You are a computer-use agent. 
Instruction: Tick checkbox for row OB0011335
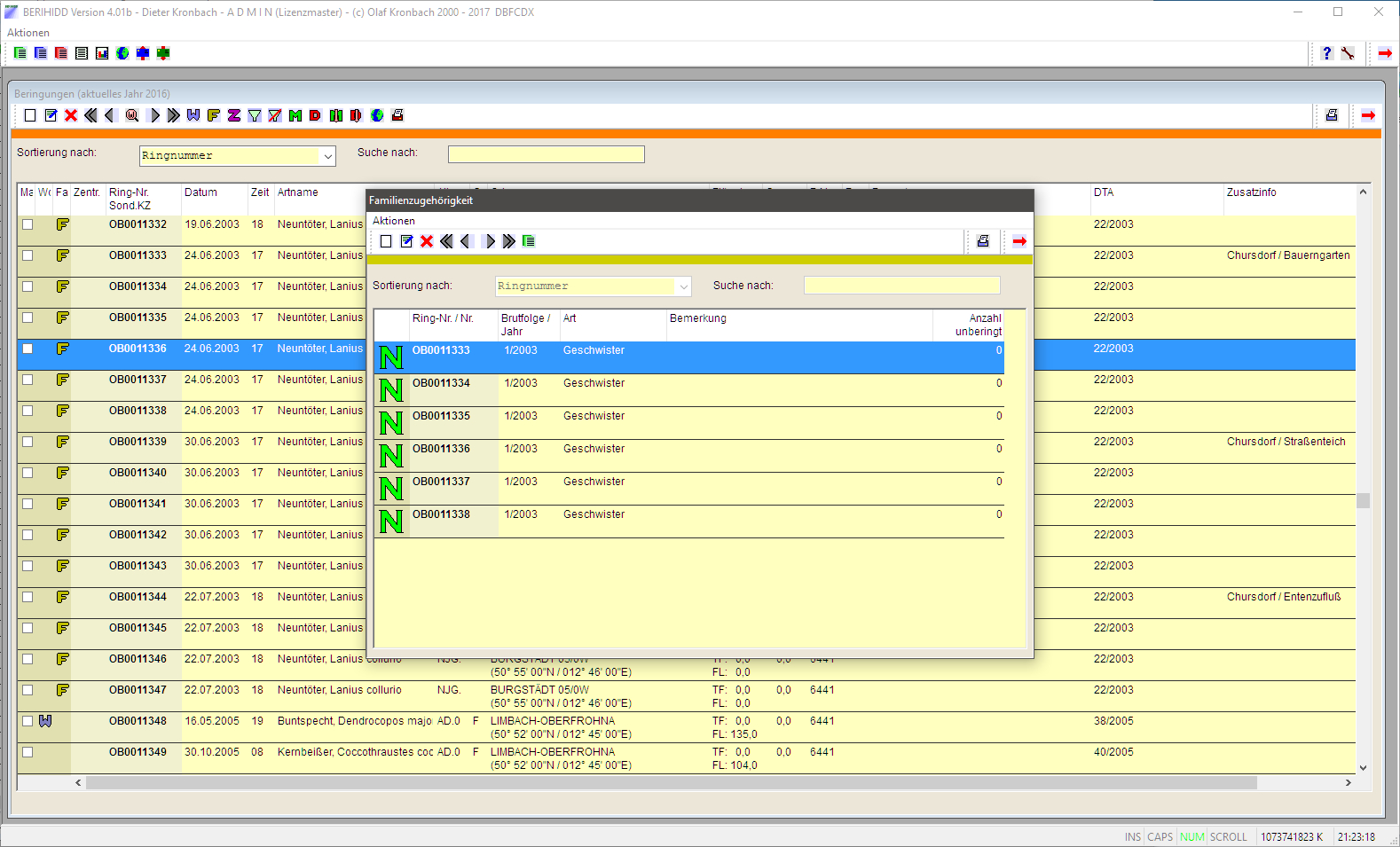click(28, 318)
